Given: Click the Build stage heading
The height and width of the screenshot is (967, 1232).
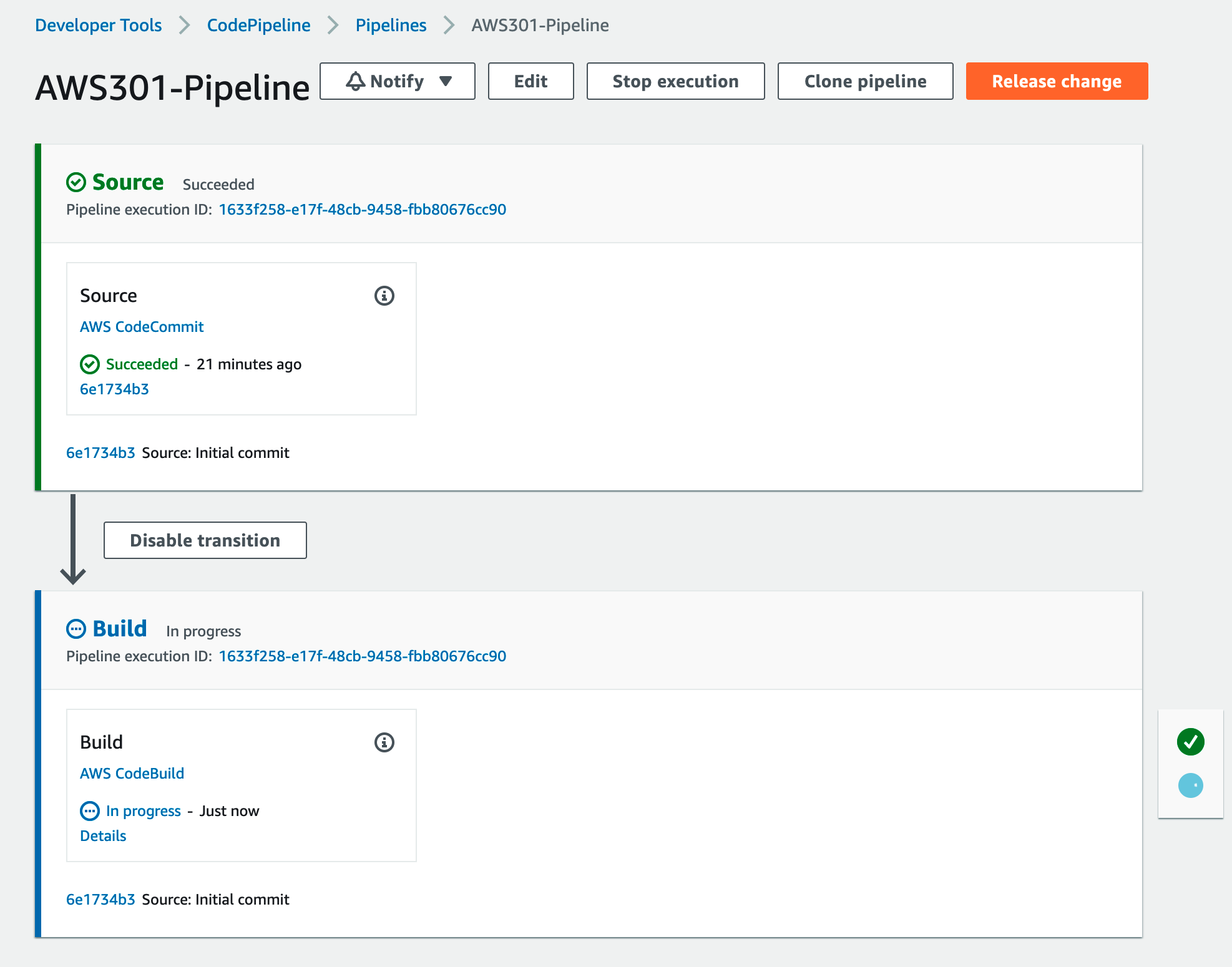Looking at the screenshot, I should click(x=120, y=629).
